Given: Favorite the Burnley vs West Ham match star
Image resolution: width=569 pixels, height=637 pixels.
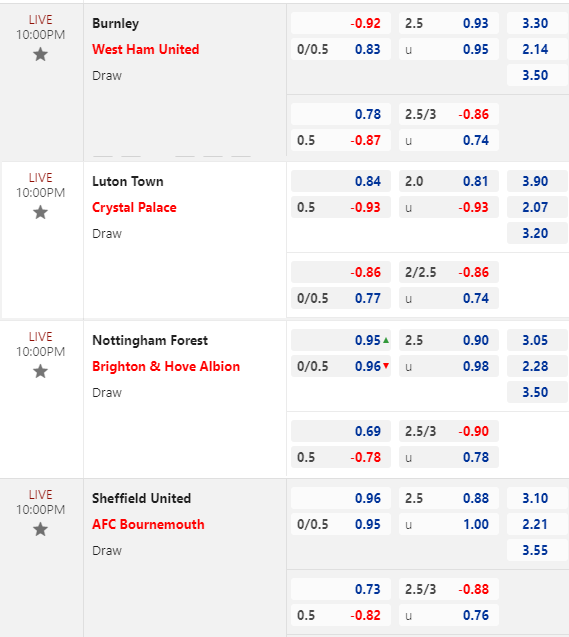Looking at the screenshot, I should 40,54.
